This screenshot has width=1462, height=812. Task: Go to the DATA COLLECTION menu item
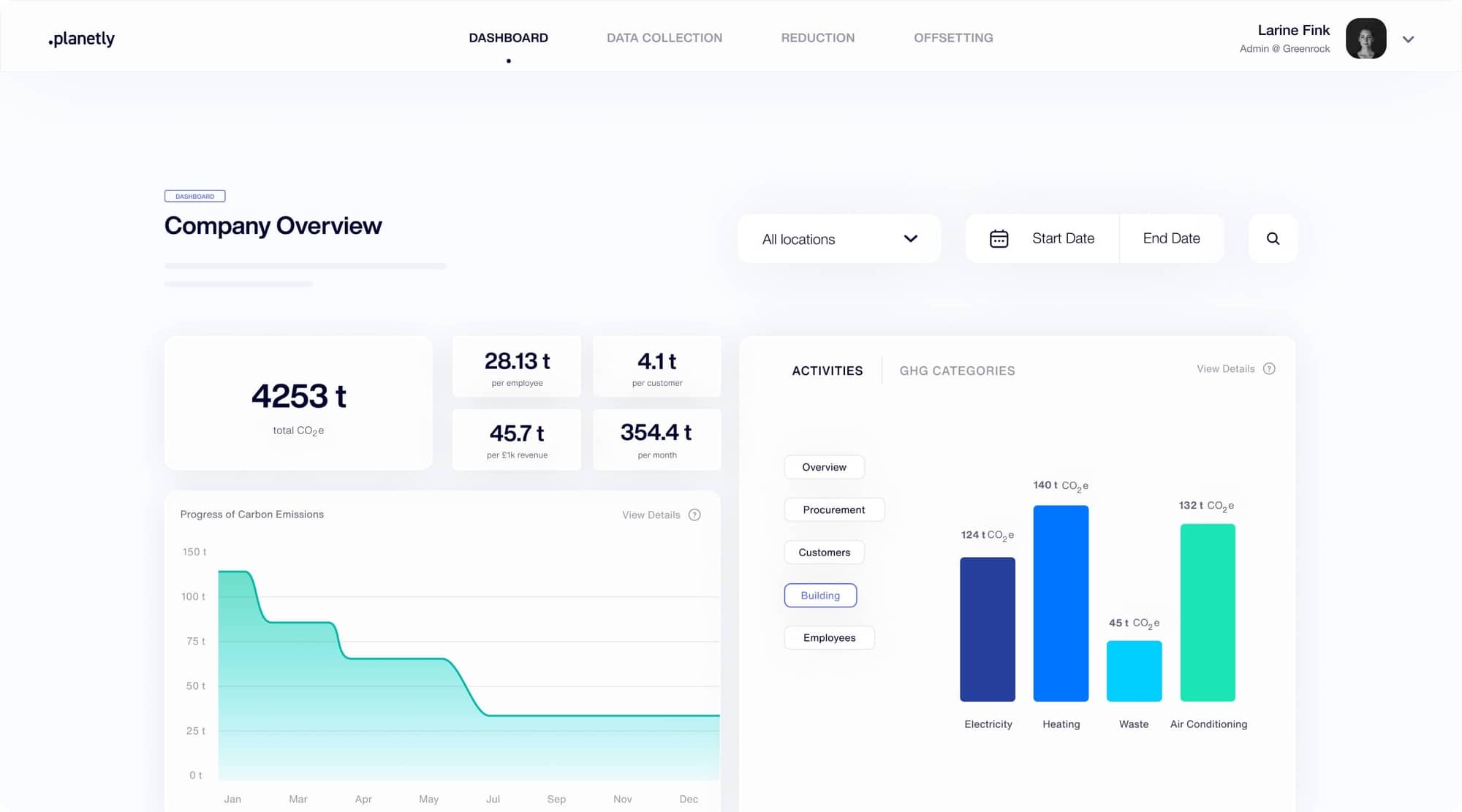[x=664, y=37]
